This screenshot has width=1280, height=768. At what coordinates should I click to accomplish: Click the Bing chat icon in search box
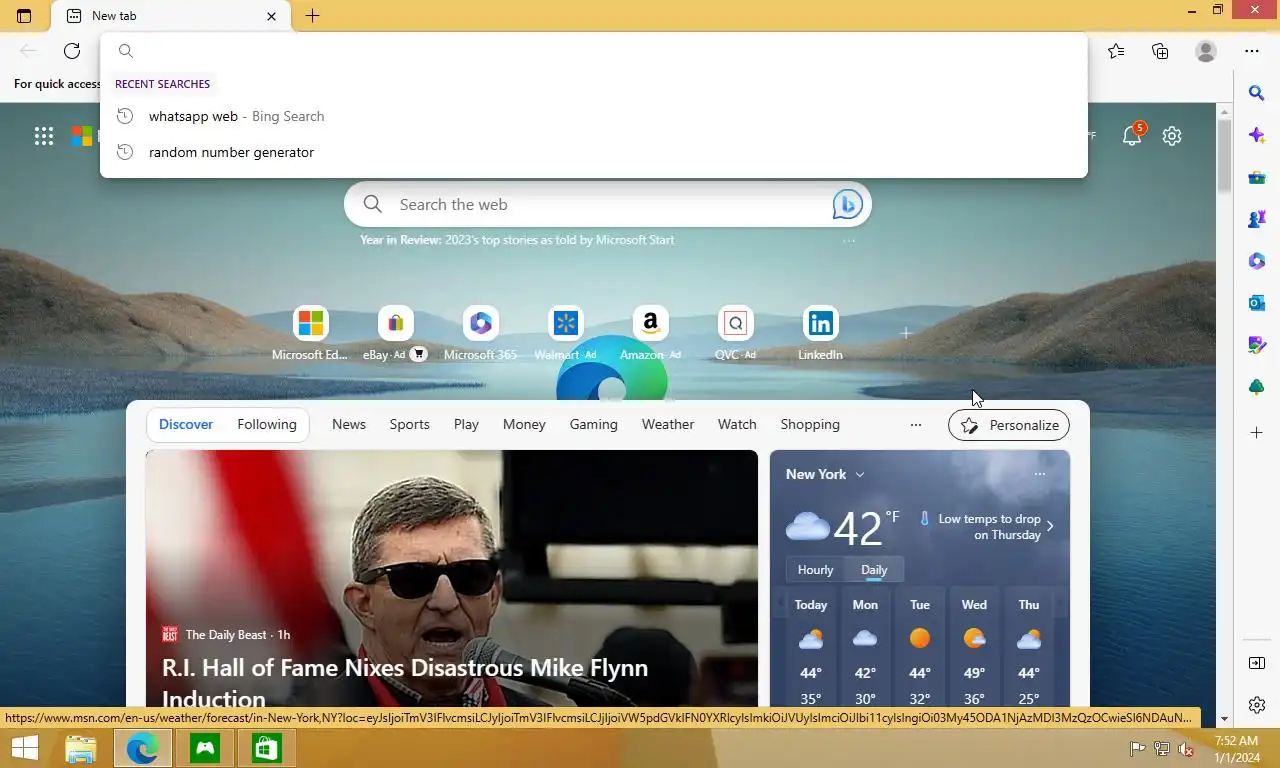pyautogui.click(x=847, y=204)
